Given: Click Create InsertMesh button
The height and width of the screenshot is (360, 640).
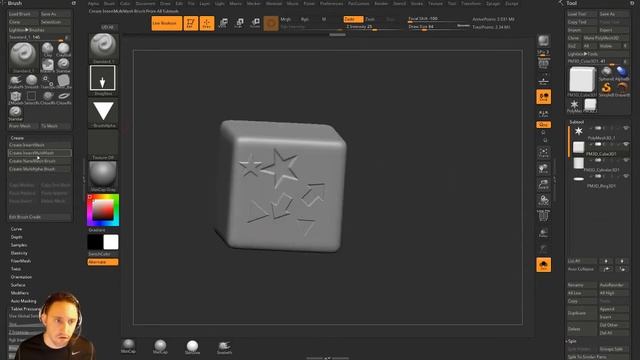Looking at the screenshot, I should point(40,145).
